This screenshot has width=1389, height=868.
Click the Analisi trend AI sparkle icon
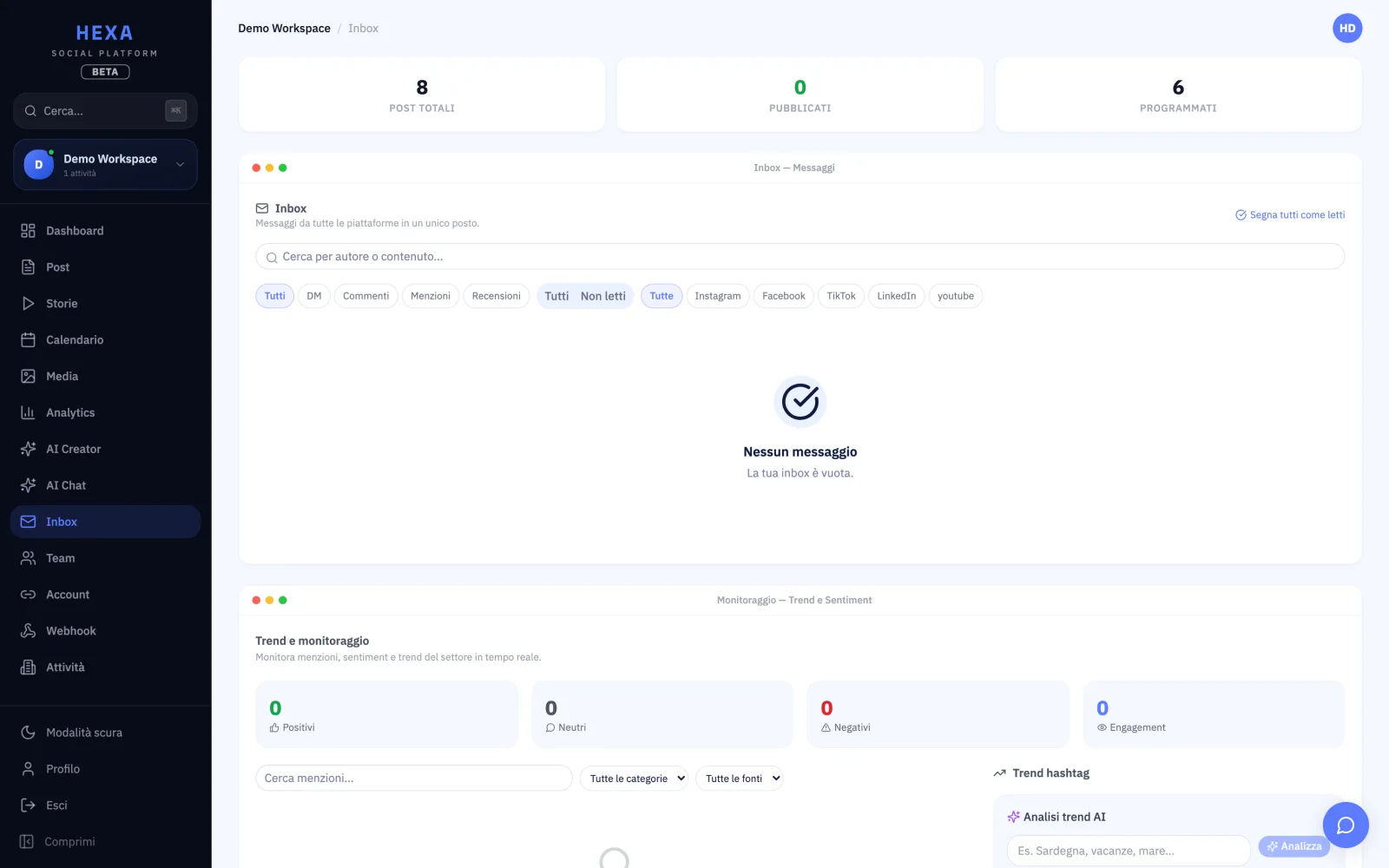[1013, 817]
